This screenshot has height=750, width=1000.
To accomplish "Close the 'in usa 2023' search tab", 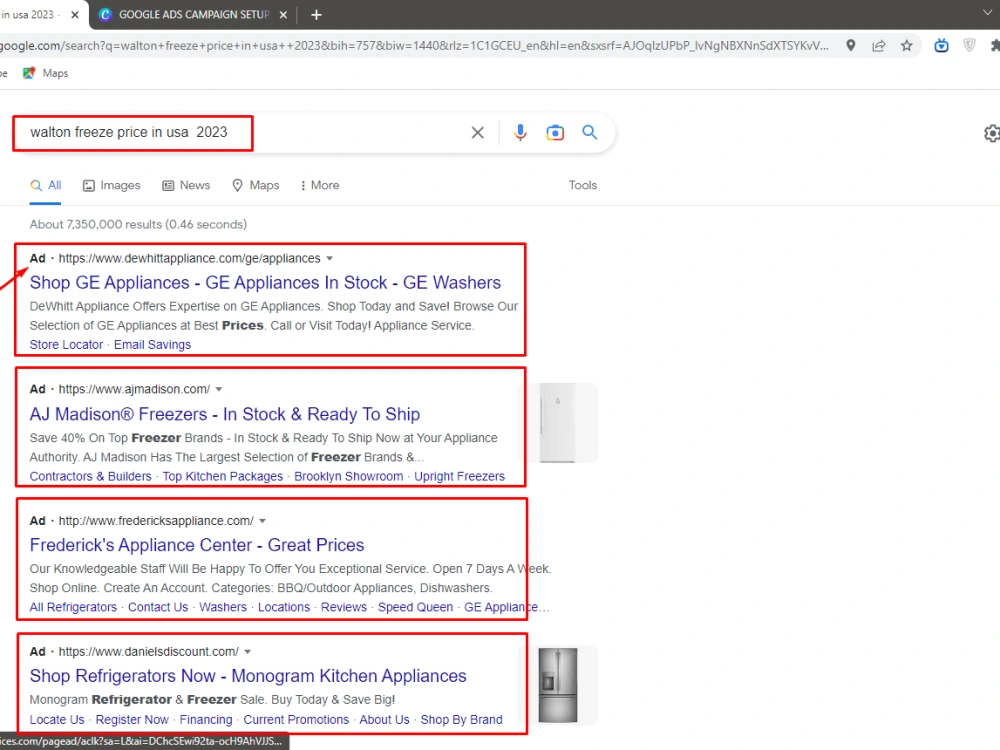I will [x=75, y=15].
